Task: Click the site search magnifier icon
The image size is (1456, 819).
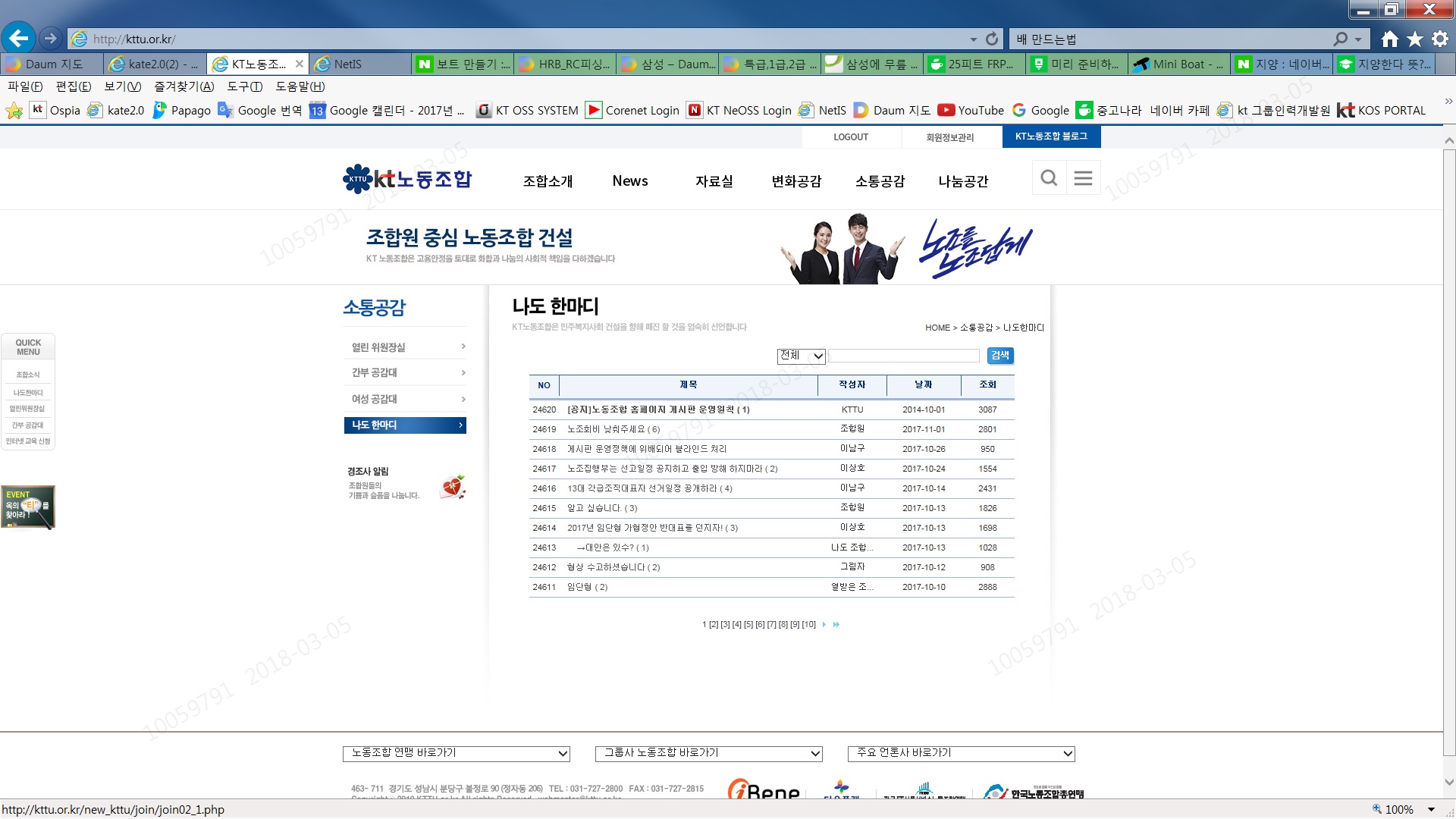Action: point(1049,178)
